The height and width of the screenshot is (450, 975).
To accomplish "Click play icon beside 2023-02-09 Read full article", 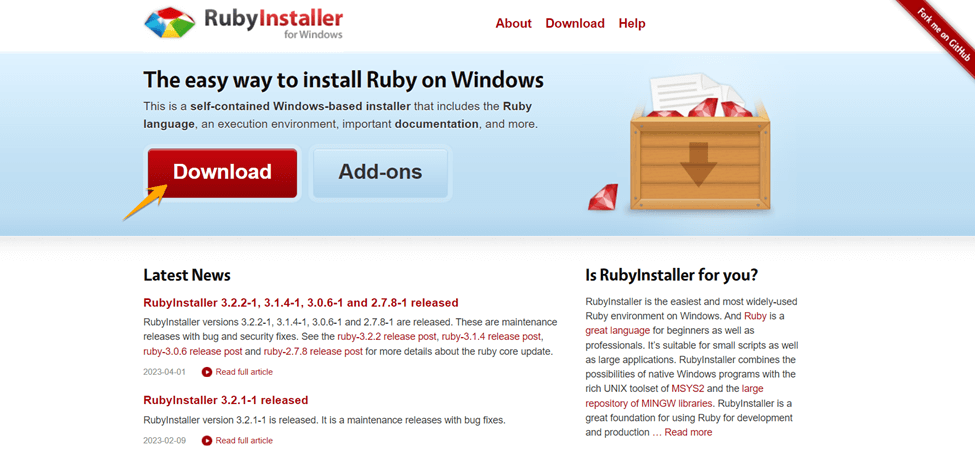I will [207, 441].
